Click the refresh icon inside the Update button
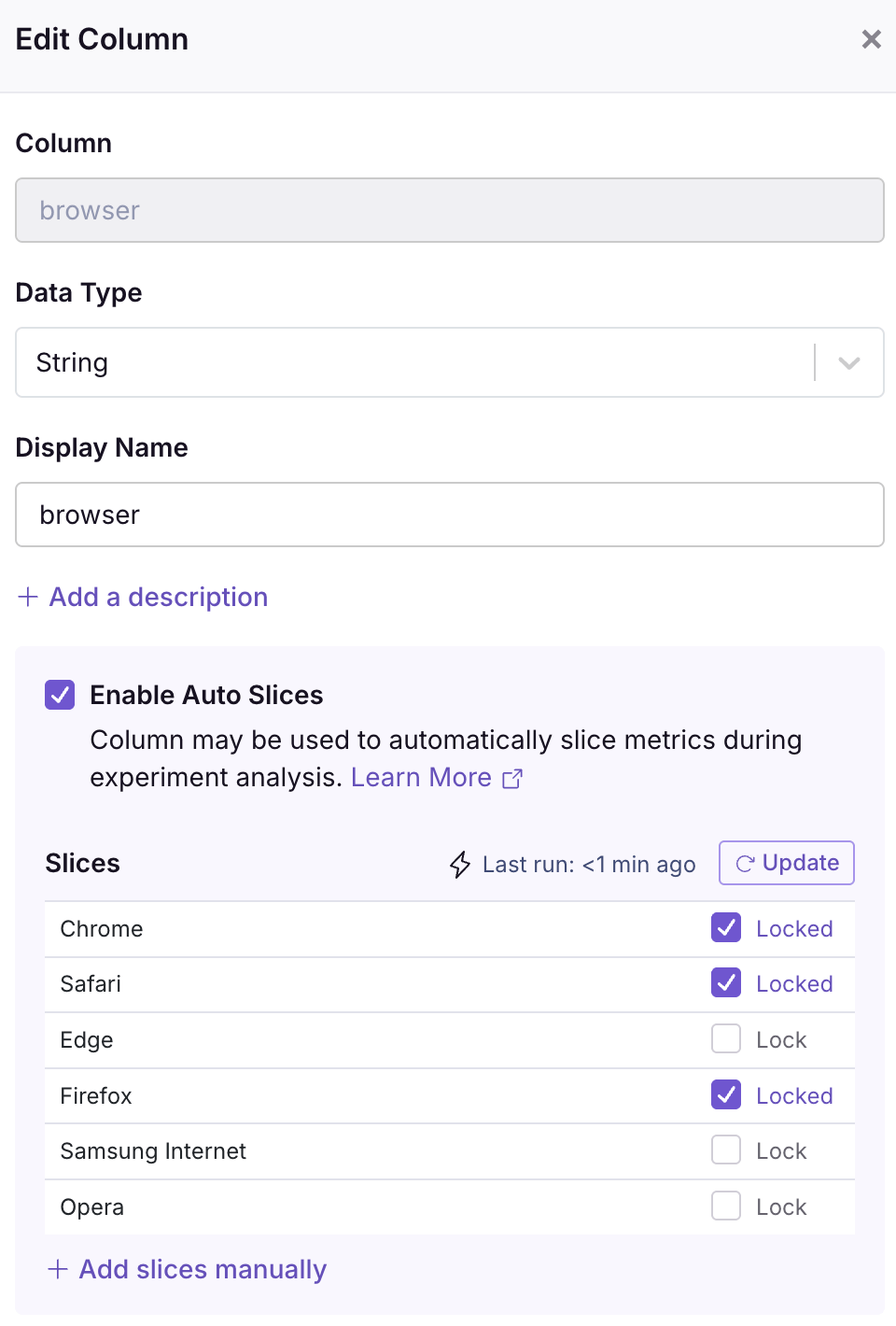 click(744, 863)
